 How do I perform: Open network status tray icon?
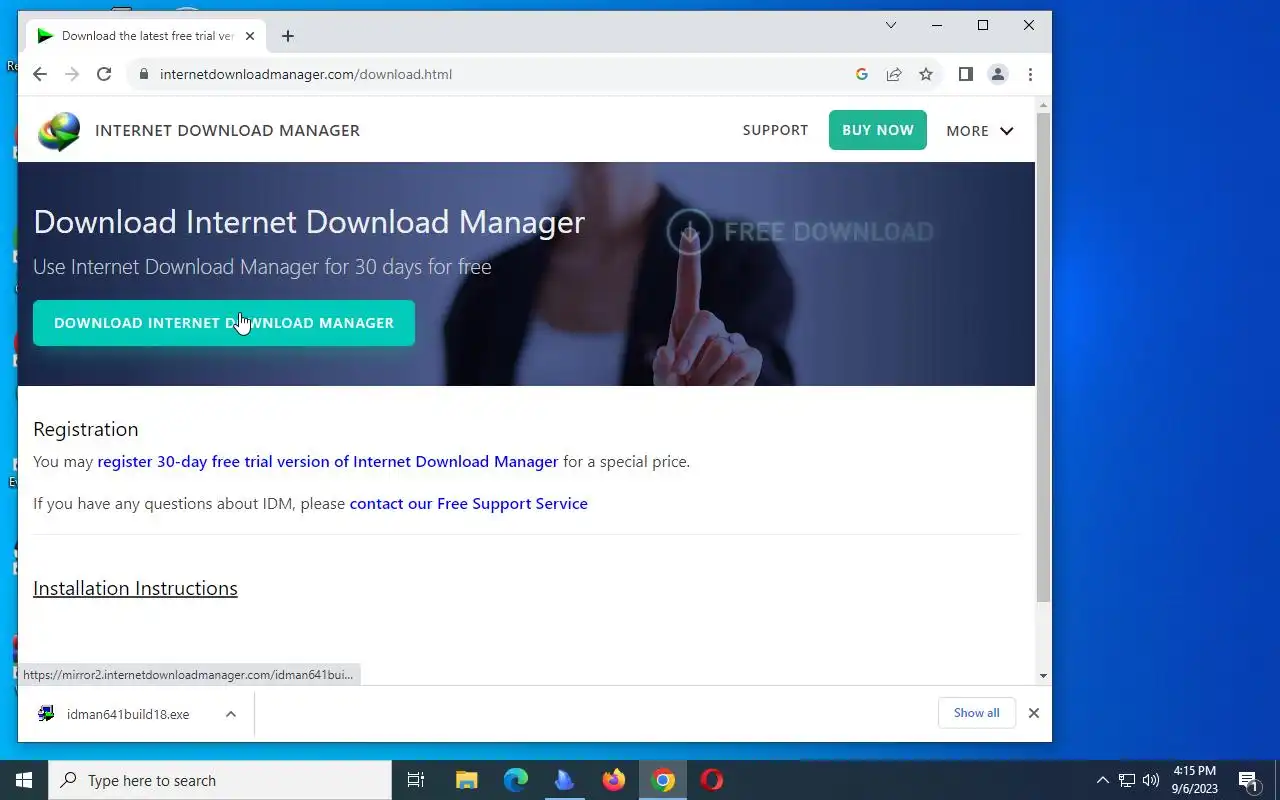[x=1127, y=780]
